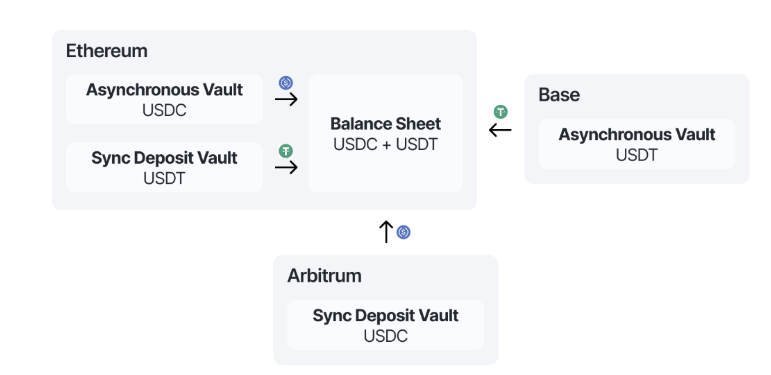Click Sync Deposit Vault title in Arbitrum
The height and width of the screenshot is (375, 771).
pos(386,316)
